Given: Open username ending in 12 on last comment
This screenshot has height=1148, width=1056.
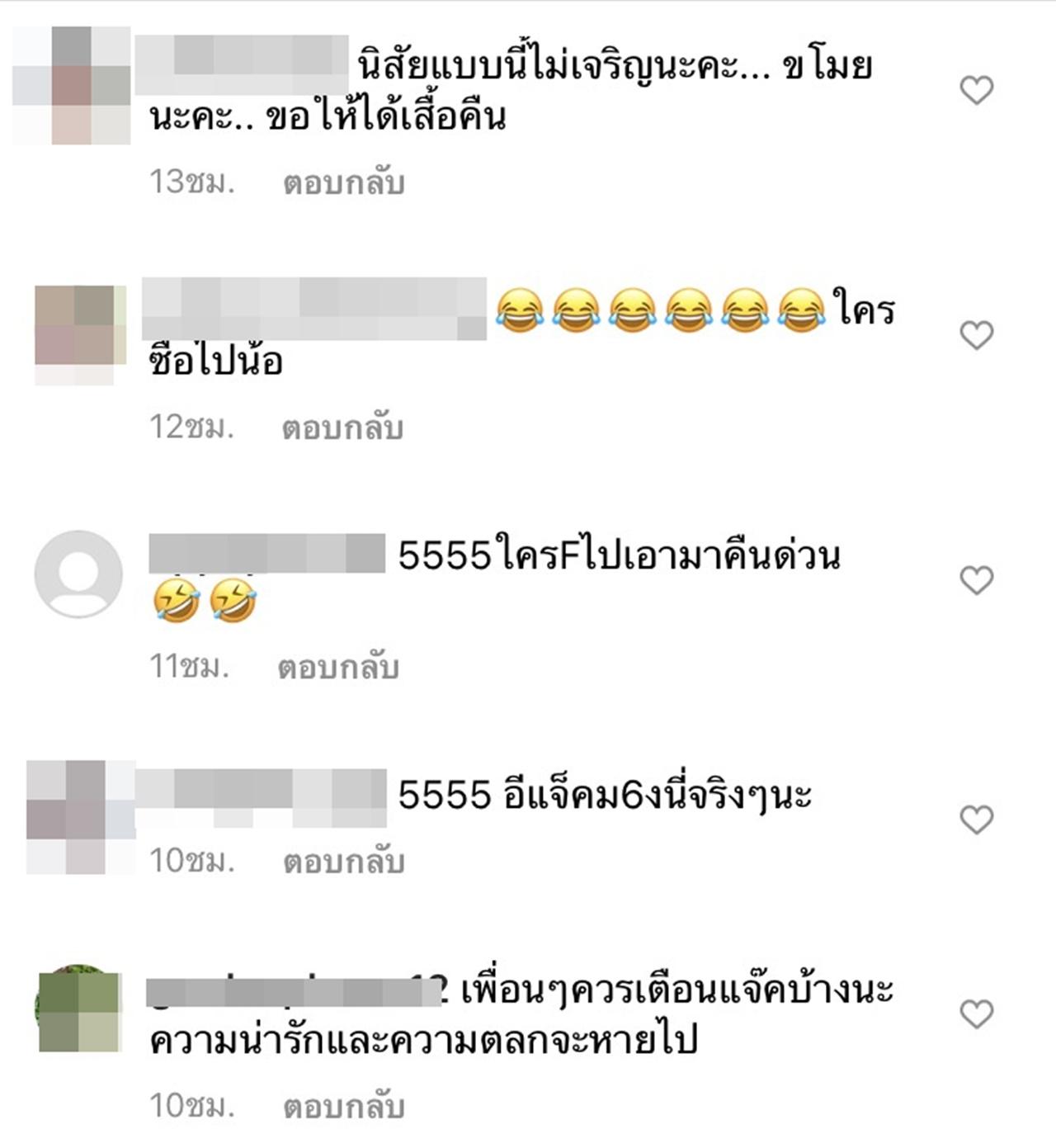Looking at the screenshot, I should click(296, 990).
